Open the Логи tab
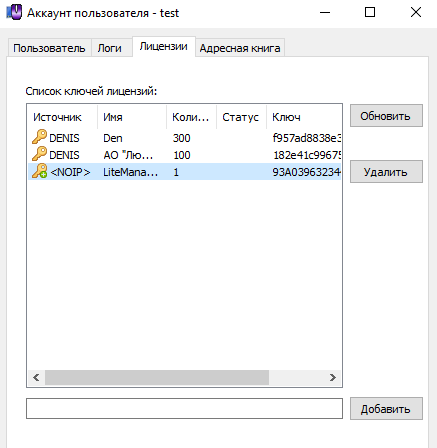The image size is (437, 448). tap(110, 48)
